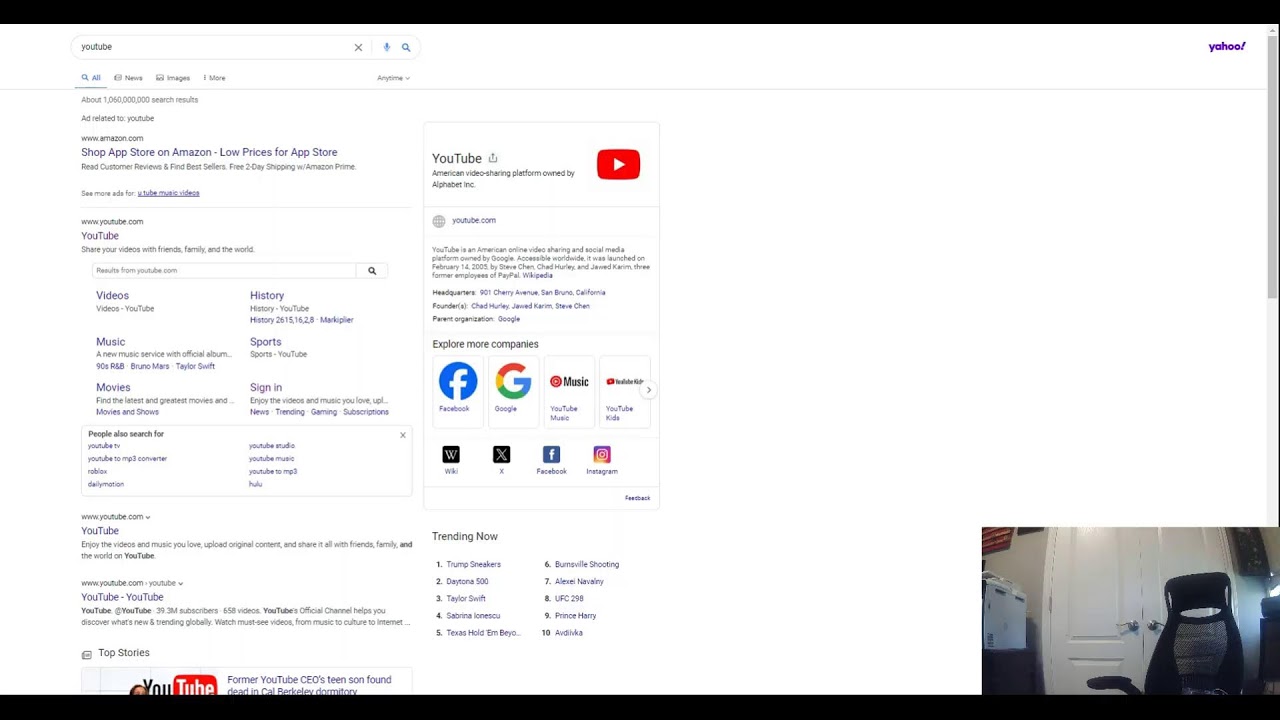Screen dimensions: 1280x720
Task: Click the Taylor Swift link under Music
Action: (x=195, y=366)
